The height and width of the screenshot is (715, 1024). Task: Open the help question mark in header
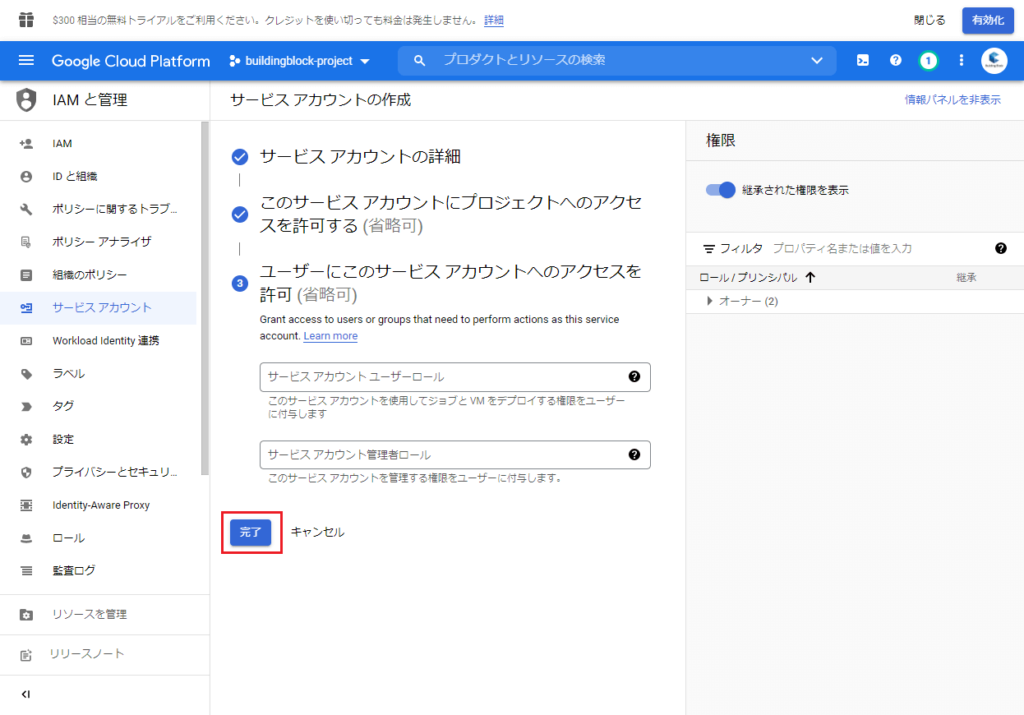click(x=895, y=61)
